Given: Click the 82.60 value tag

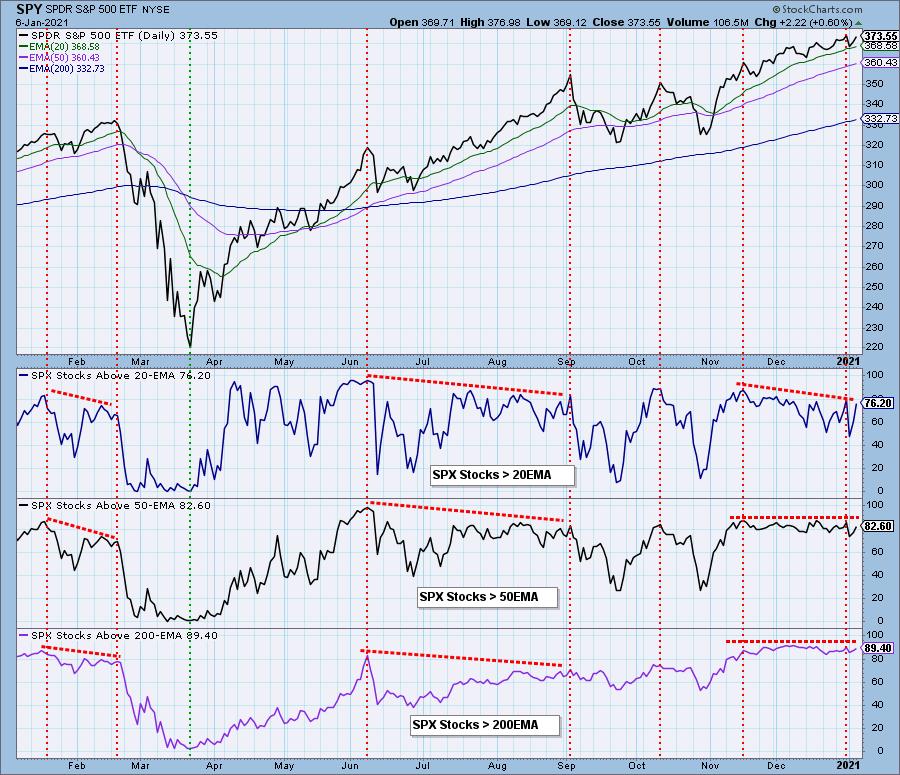Looking at the screenshot, I should [879, 526].
